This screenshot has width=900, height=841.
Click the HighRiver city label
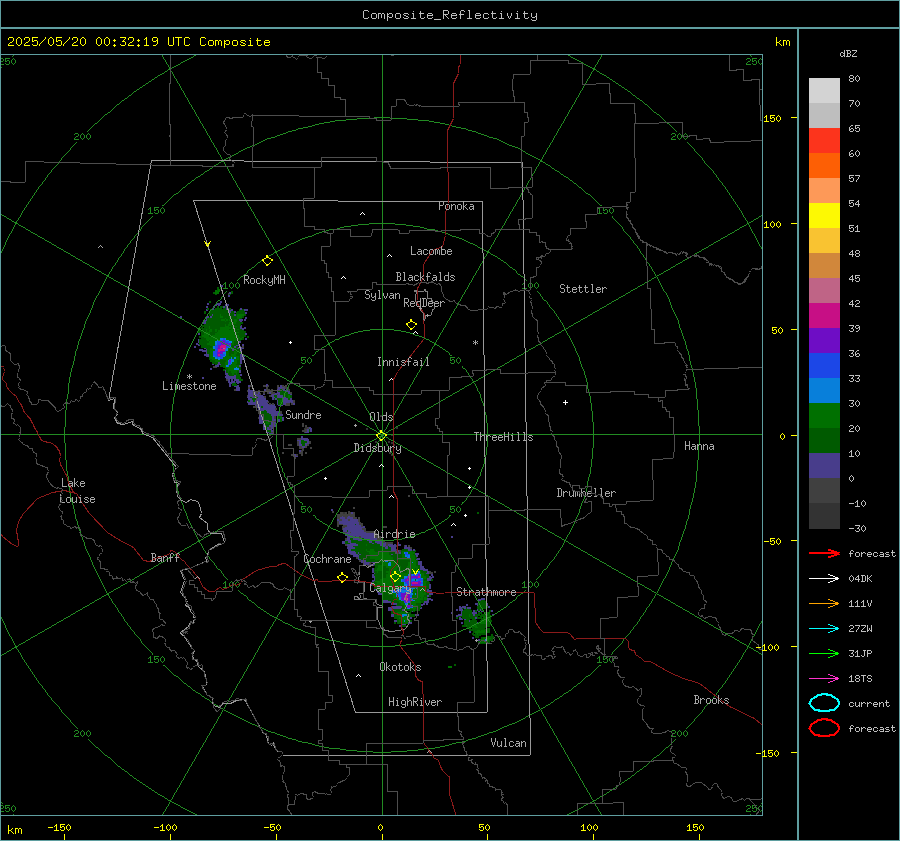point(415,702)
